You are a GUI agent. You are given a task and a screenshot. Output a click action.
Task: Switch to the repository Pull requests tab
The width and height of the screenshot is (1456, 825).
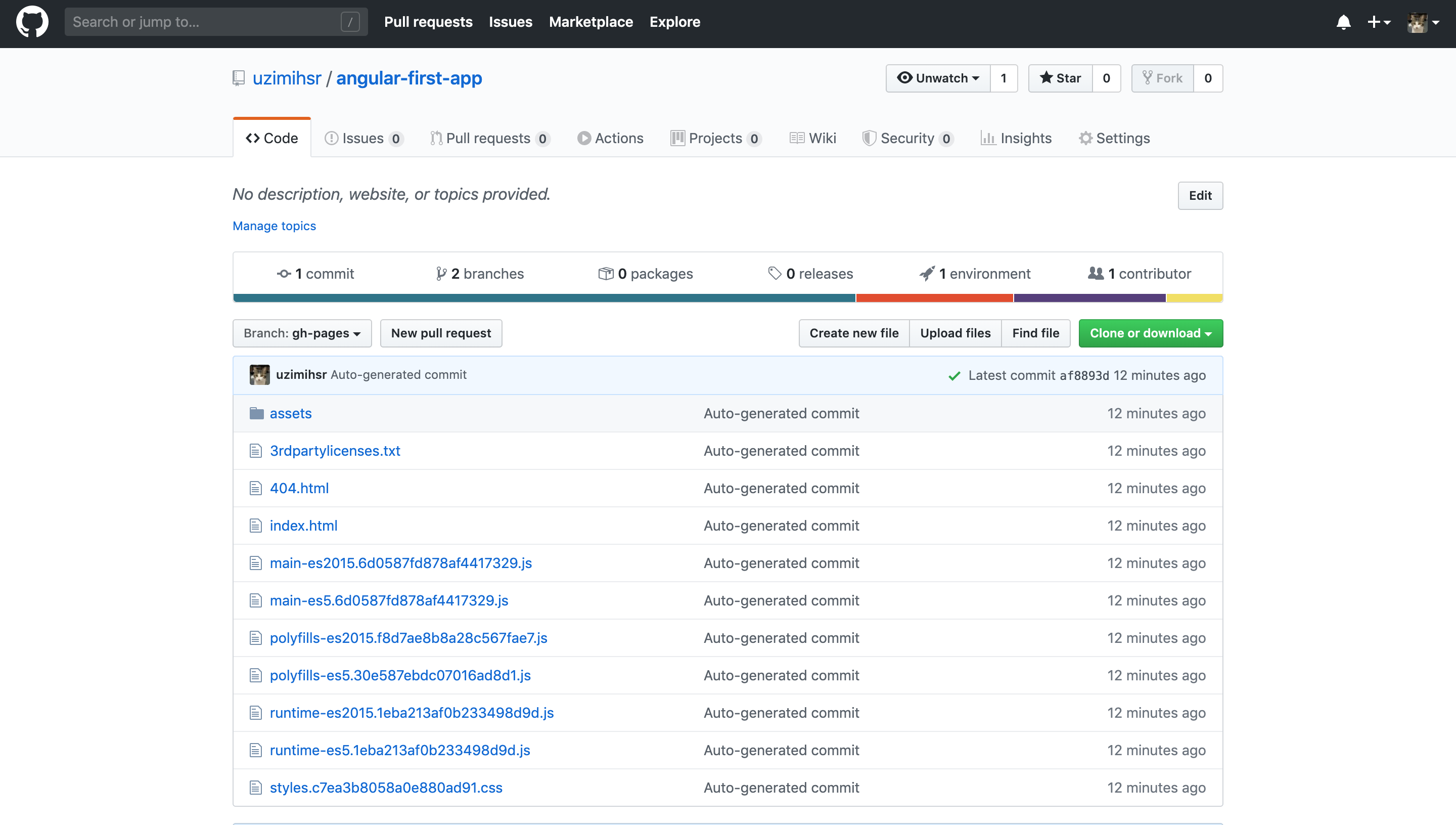489,138
